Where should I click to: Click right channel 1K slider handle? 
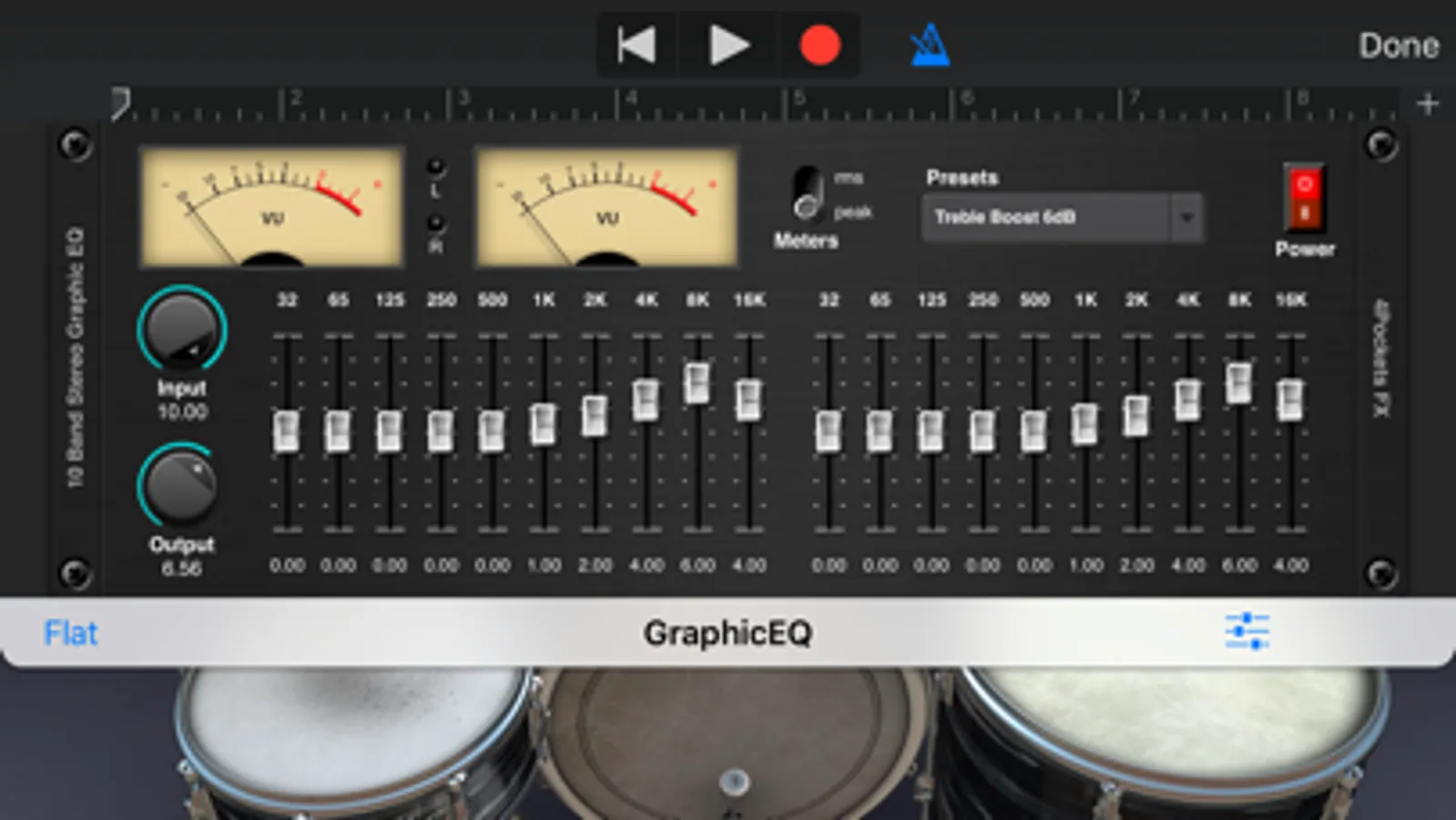1085,424
